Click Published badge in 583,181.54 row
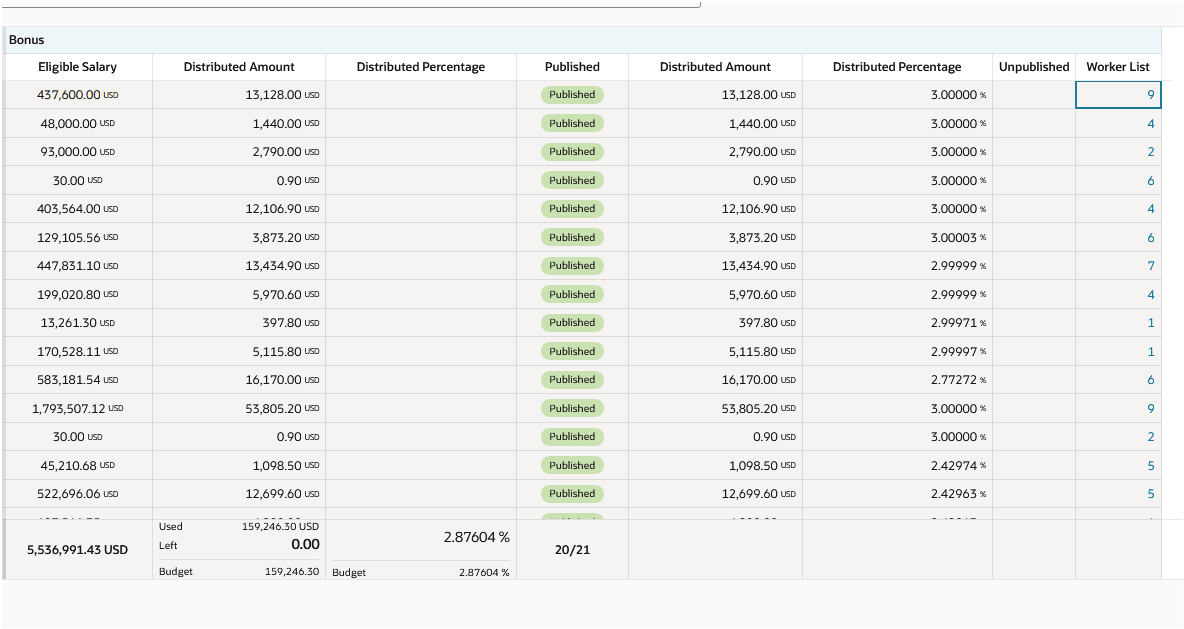The image size is (1184, 629). tap(572, 380)
